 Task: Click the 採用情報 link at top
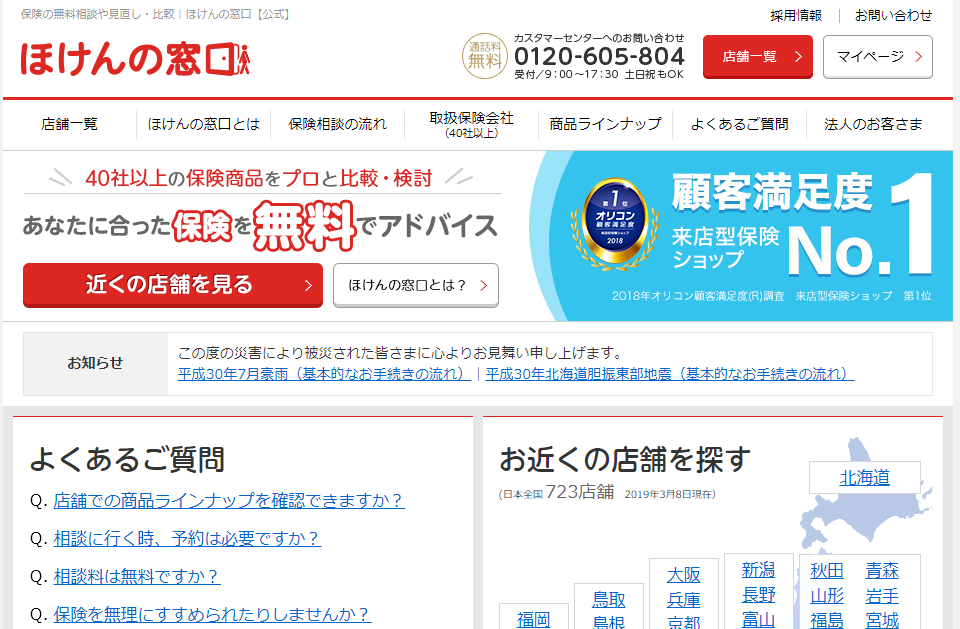[x=796, y=15]
